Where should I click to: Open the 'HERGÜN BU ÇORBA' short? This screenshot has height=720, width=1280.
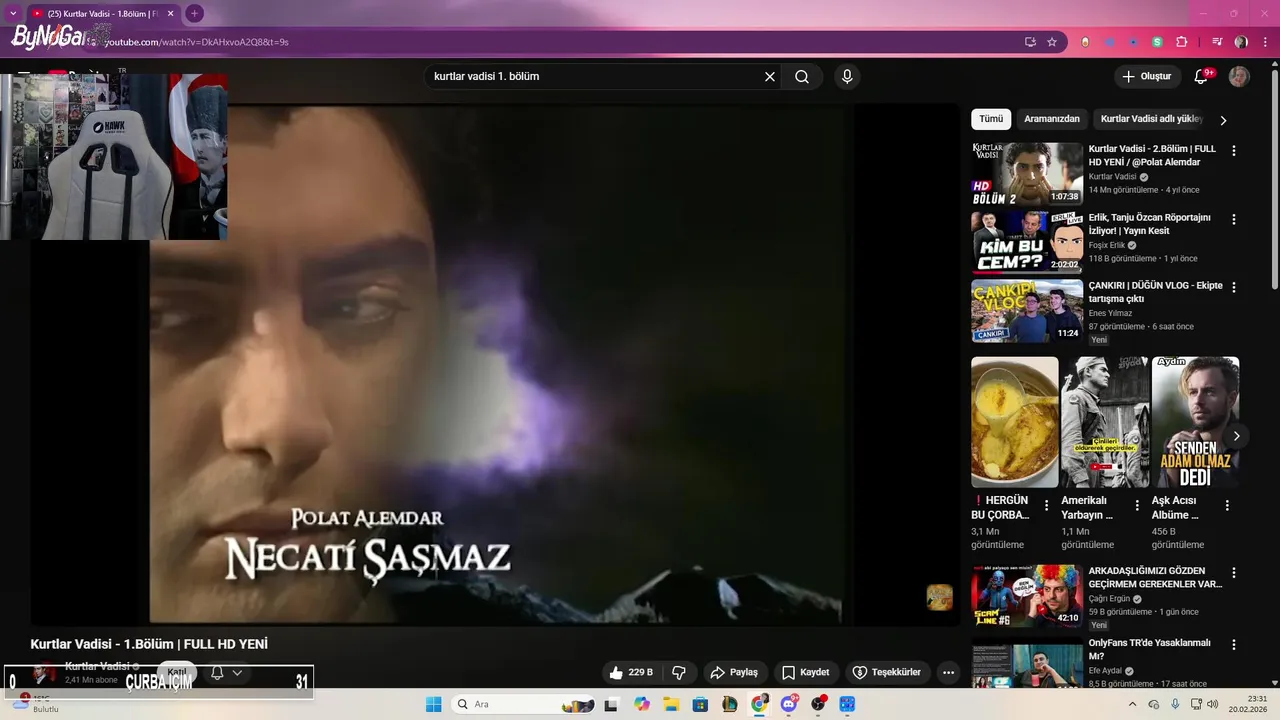(1014, 422)
